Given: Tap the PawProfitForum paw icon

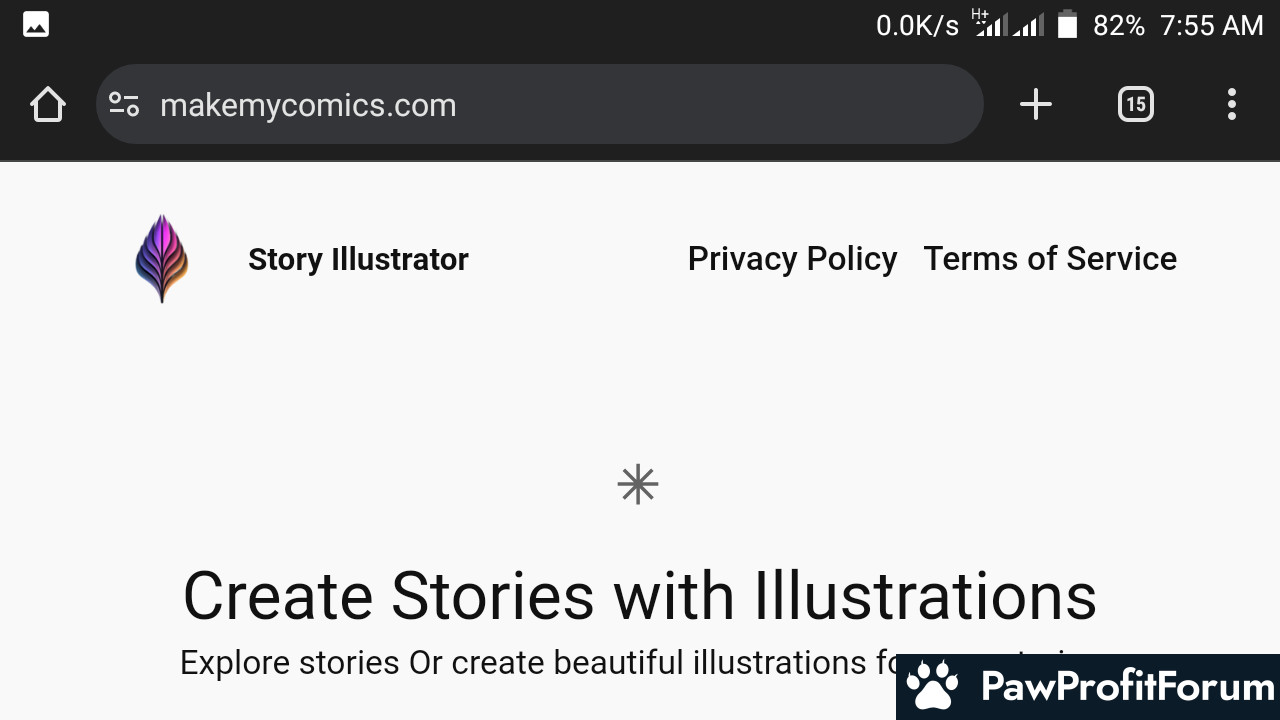Looking at the screenshot, I should click(932, 686).
